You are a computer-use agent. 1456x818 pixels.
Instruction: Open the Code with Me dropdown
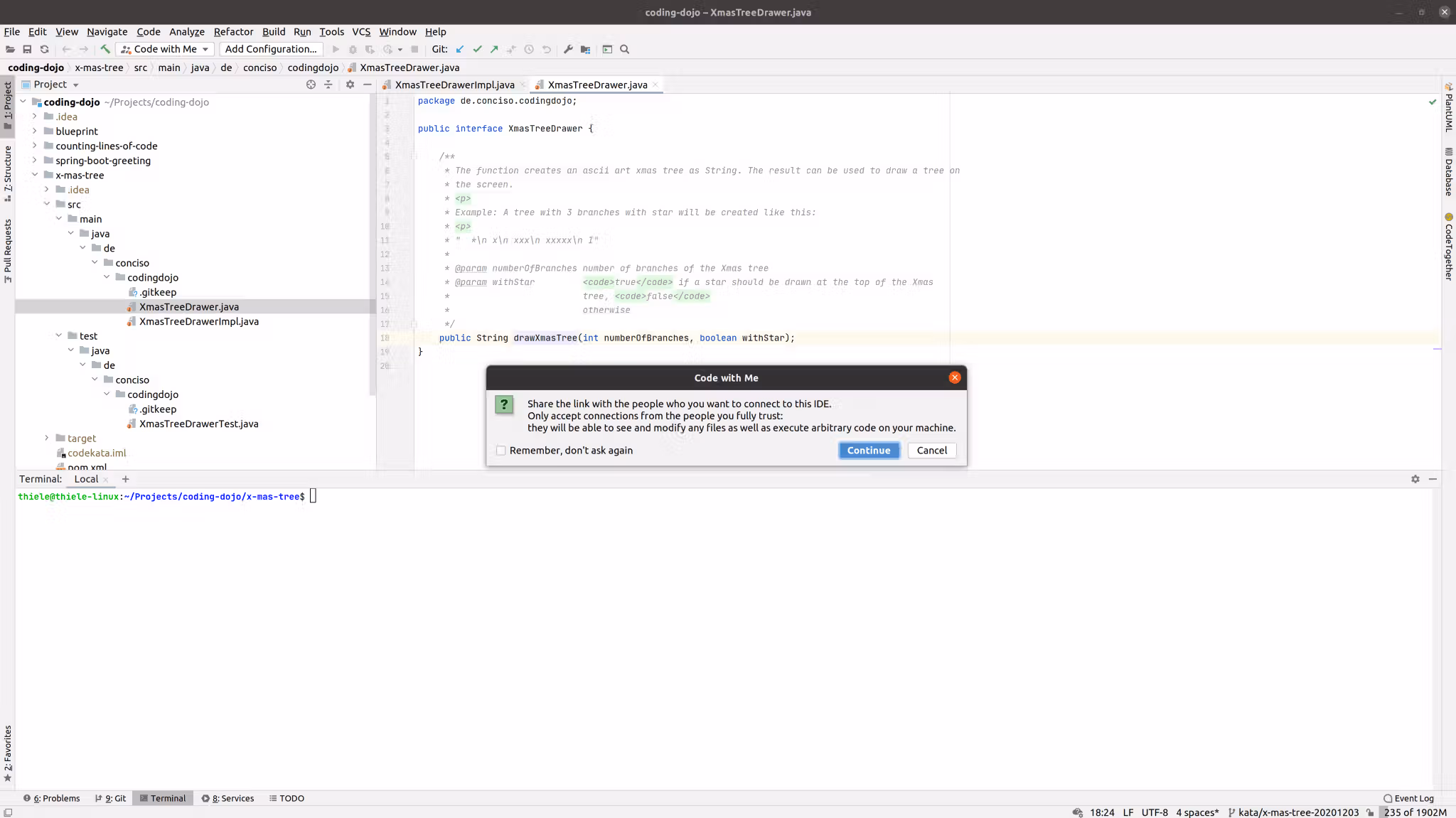coord(165,49)
